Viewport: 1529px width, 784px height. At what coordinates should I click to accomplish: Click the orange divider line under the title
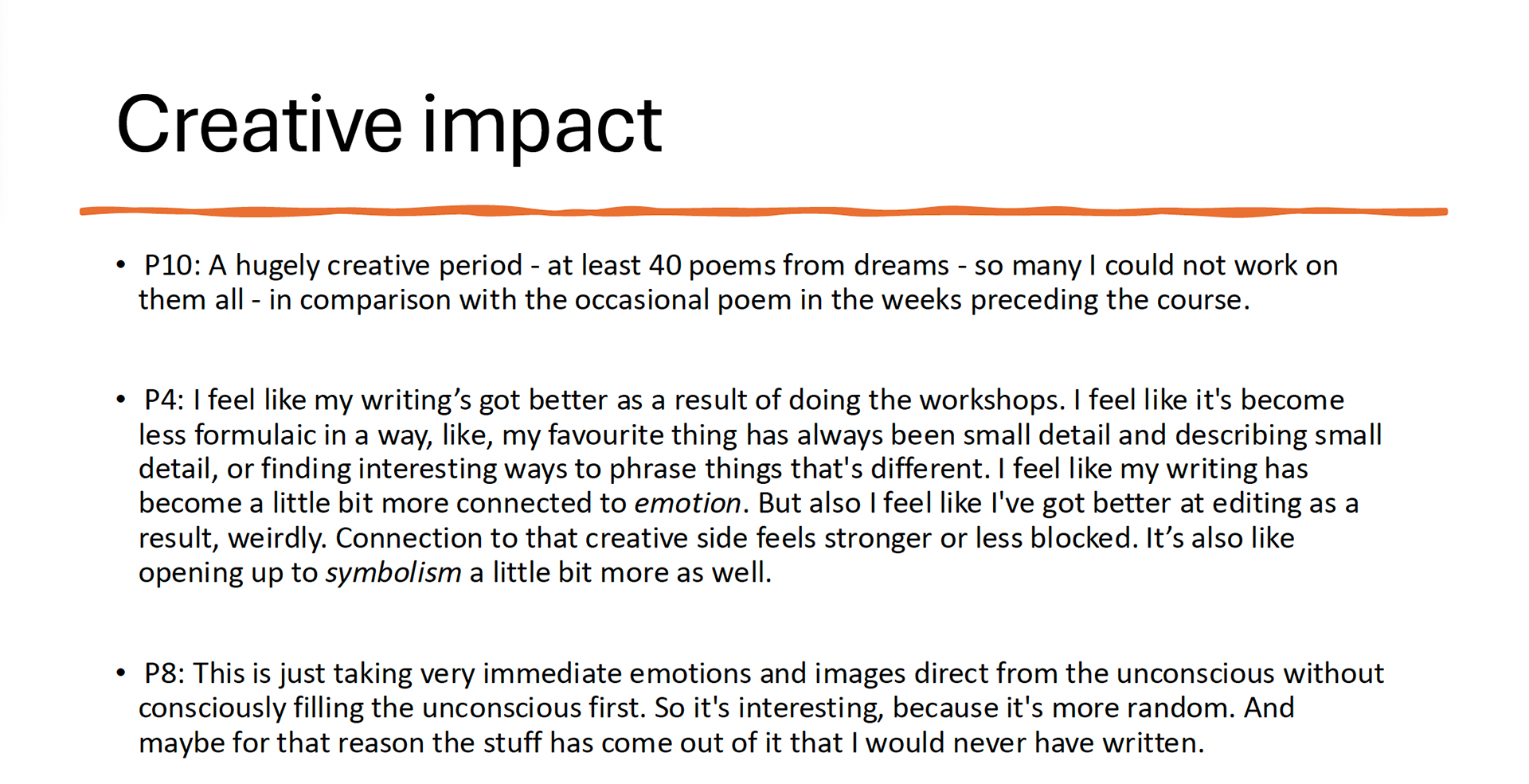[x=764, y=211]
